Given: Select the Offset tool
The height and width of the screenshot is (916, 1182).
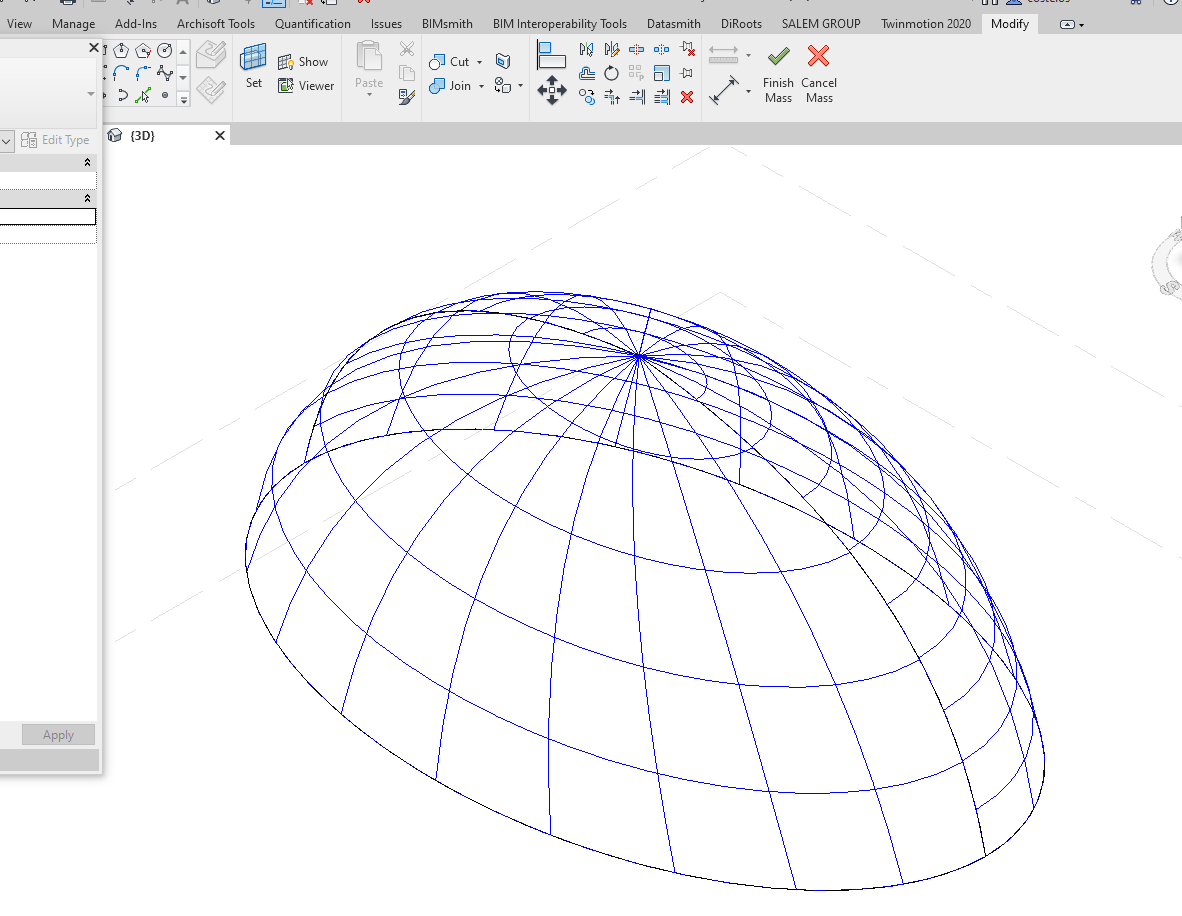Looking at the screenshot, I should pos(588,74).
